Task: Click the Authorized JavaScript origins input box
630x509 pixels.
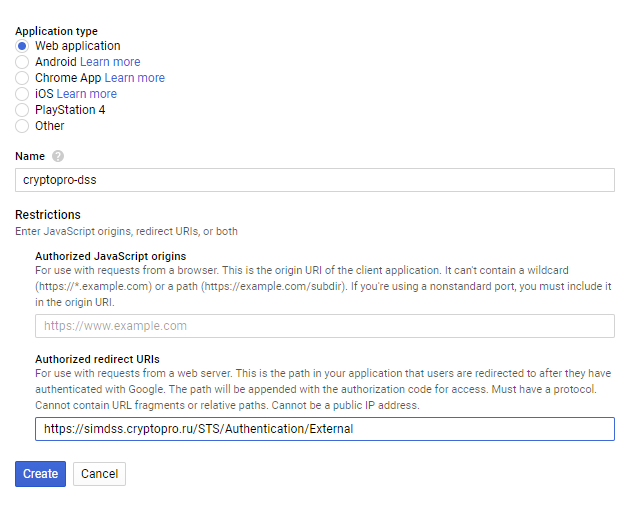Action: point(324,326)
